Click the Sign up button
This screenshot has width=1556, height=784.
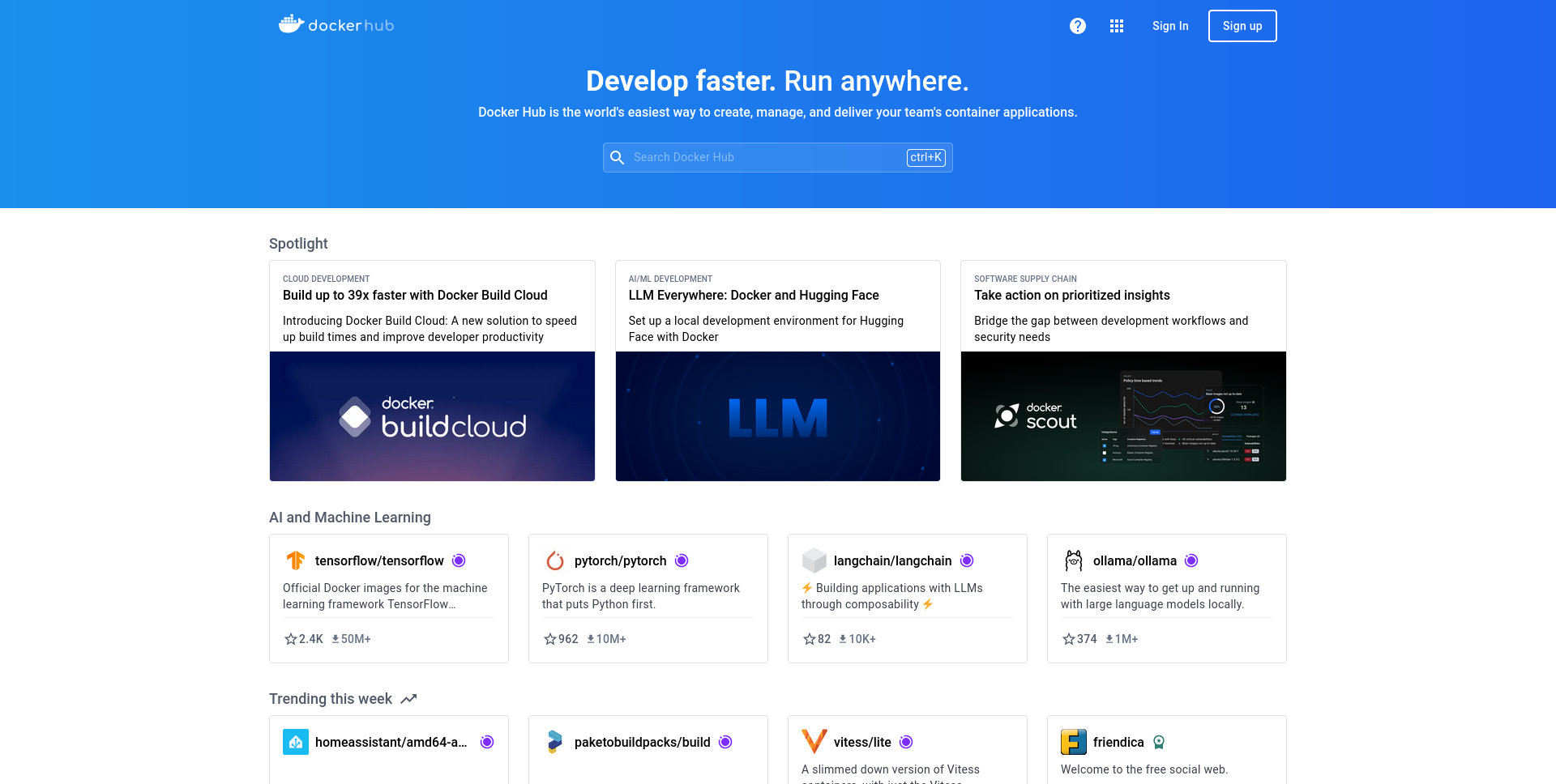(x=1242, y=26)
